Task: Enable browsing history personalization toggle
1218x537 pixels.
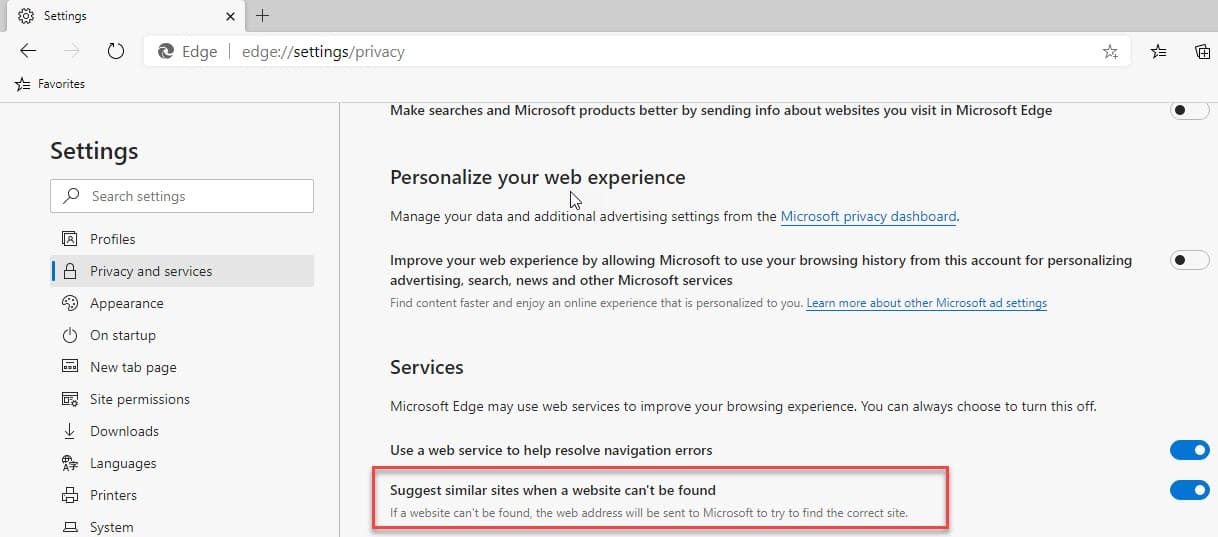Action: click(1189, 260)
